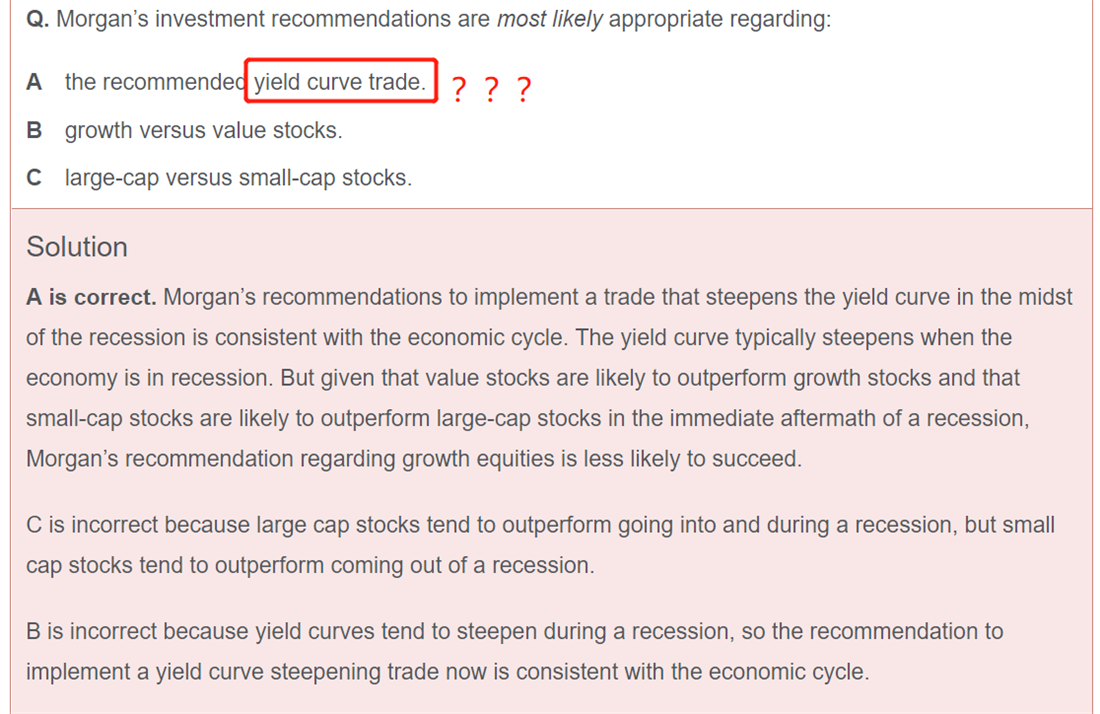This screenshot has width=1100, height=714.
Task: Click the paragraph starting "C is incorrect"
Action: pos(540,545)
